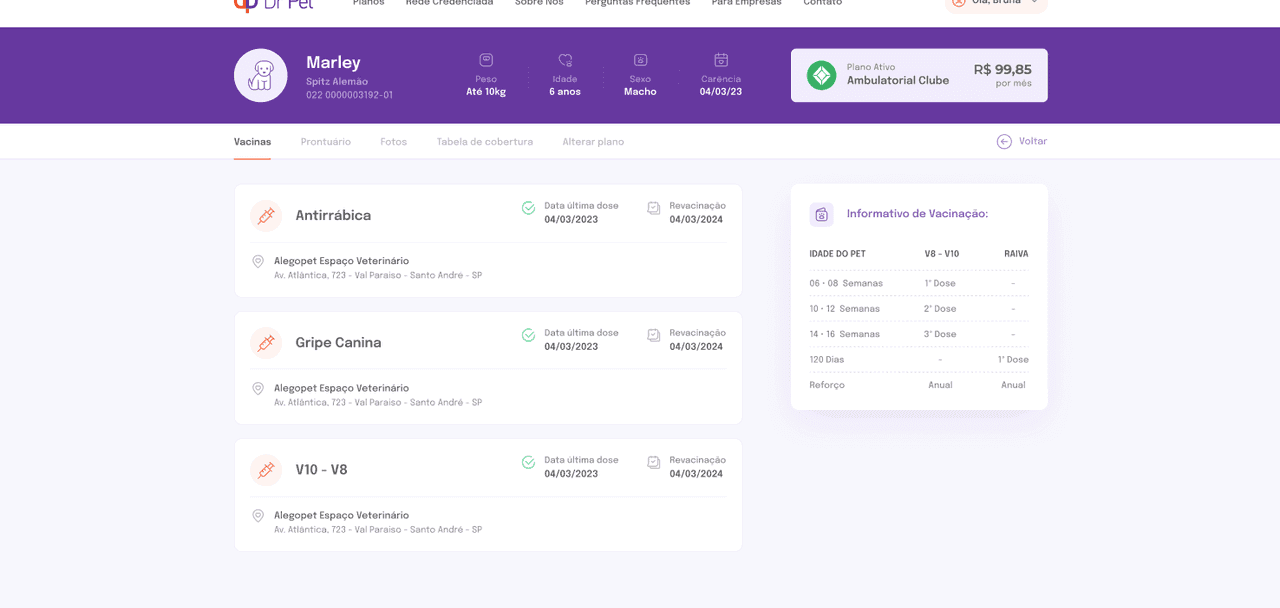Click V10 - V8's last dose checkmark icon
Image resolution: width=1280 pixels, height=608 pixels.
point(528,462)
